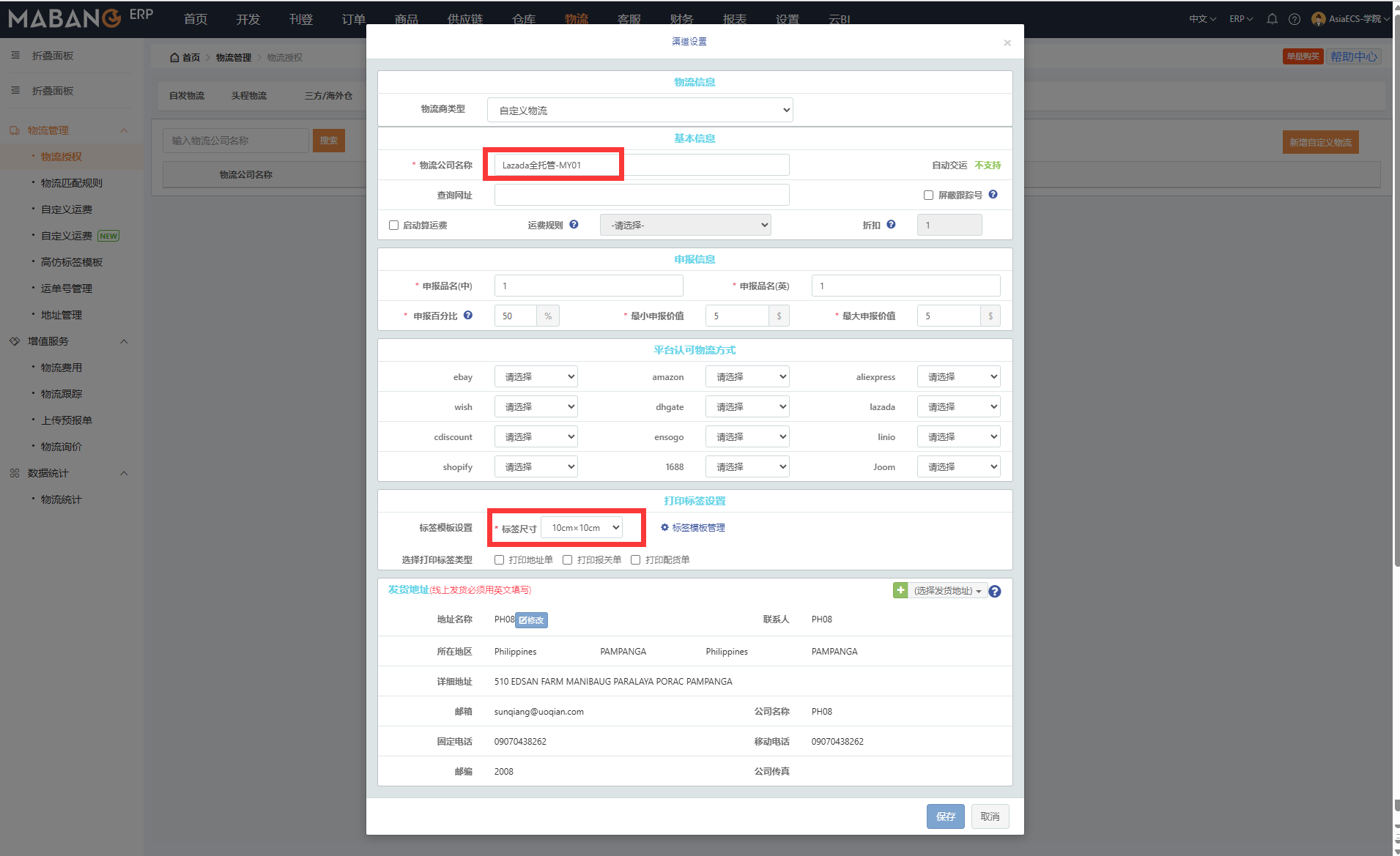The image size is (1400, 856).
Task: Click the 查询网址 input field
Action: [642, 195]
